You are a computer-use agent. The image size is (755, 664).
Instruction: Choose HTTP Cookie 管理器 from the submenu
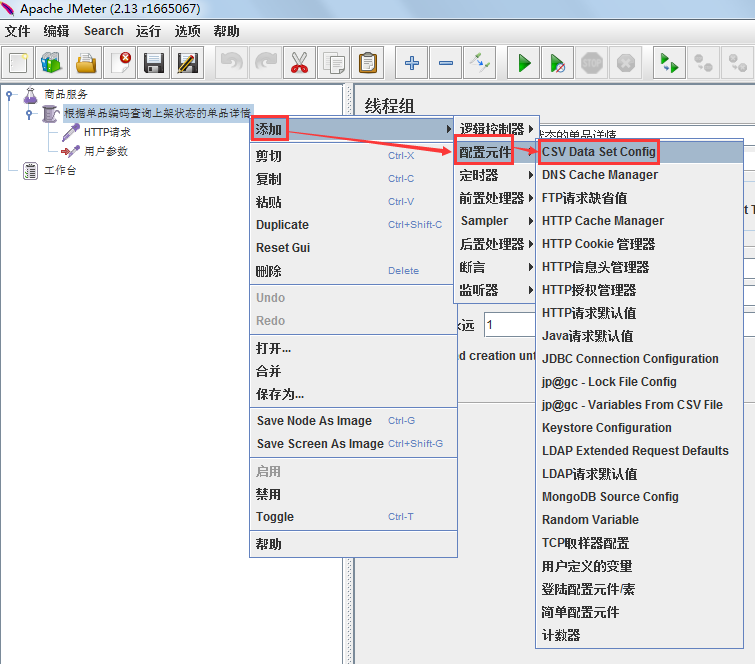[x=598, y=244]
